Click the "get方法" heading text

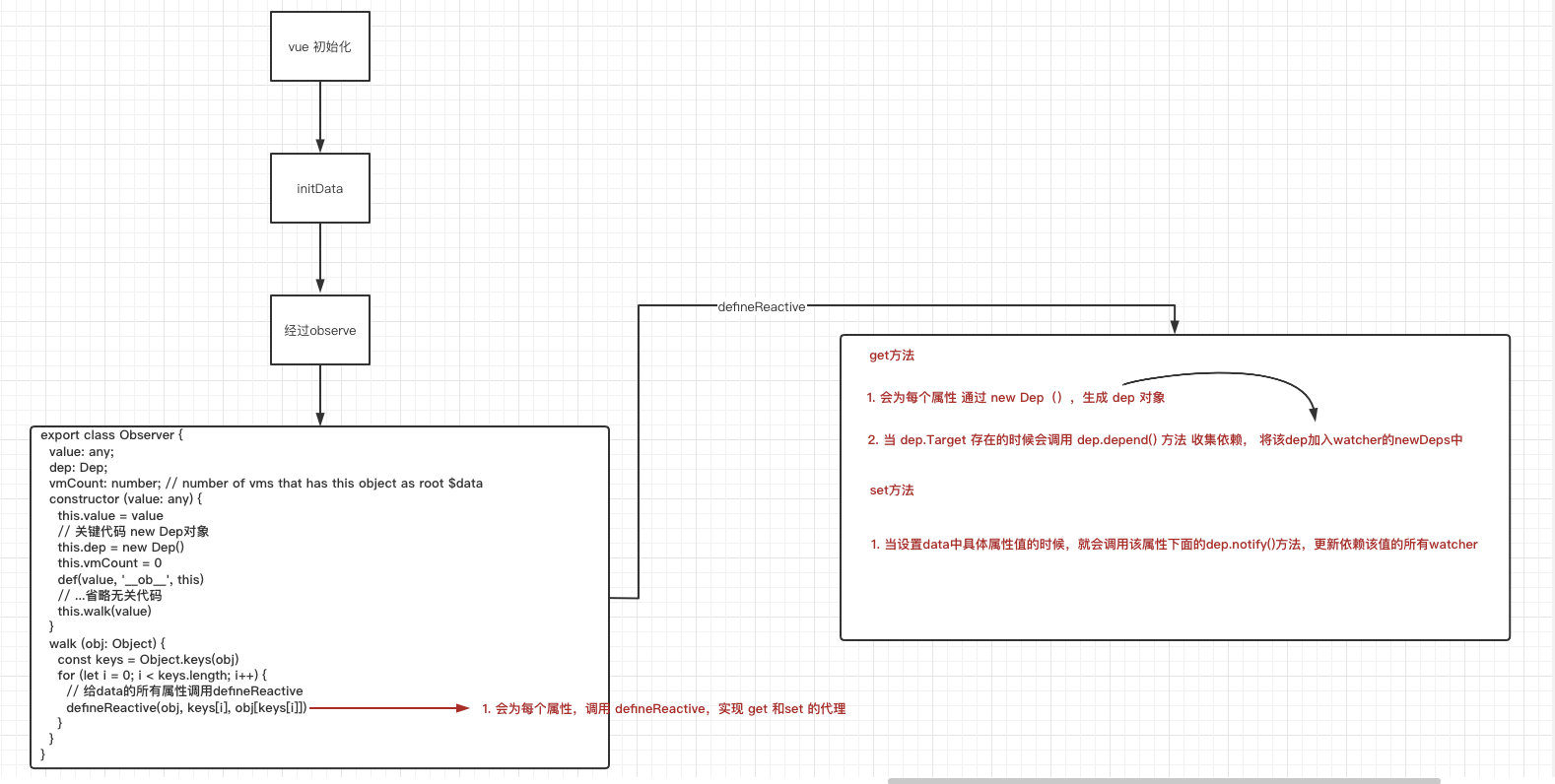[892, 356]
